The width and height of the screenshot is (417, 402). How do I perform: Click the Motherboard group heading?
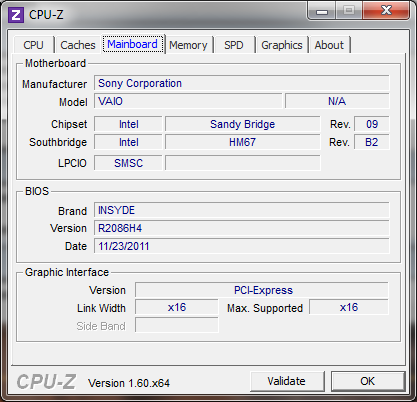(x=56, y=63)
